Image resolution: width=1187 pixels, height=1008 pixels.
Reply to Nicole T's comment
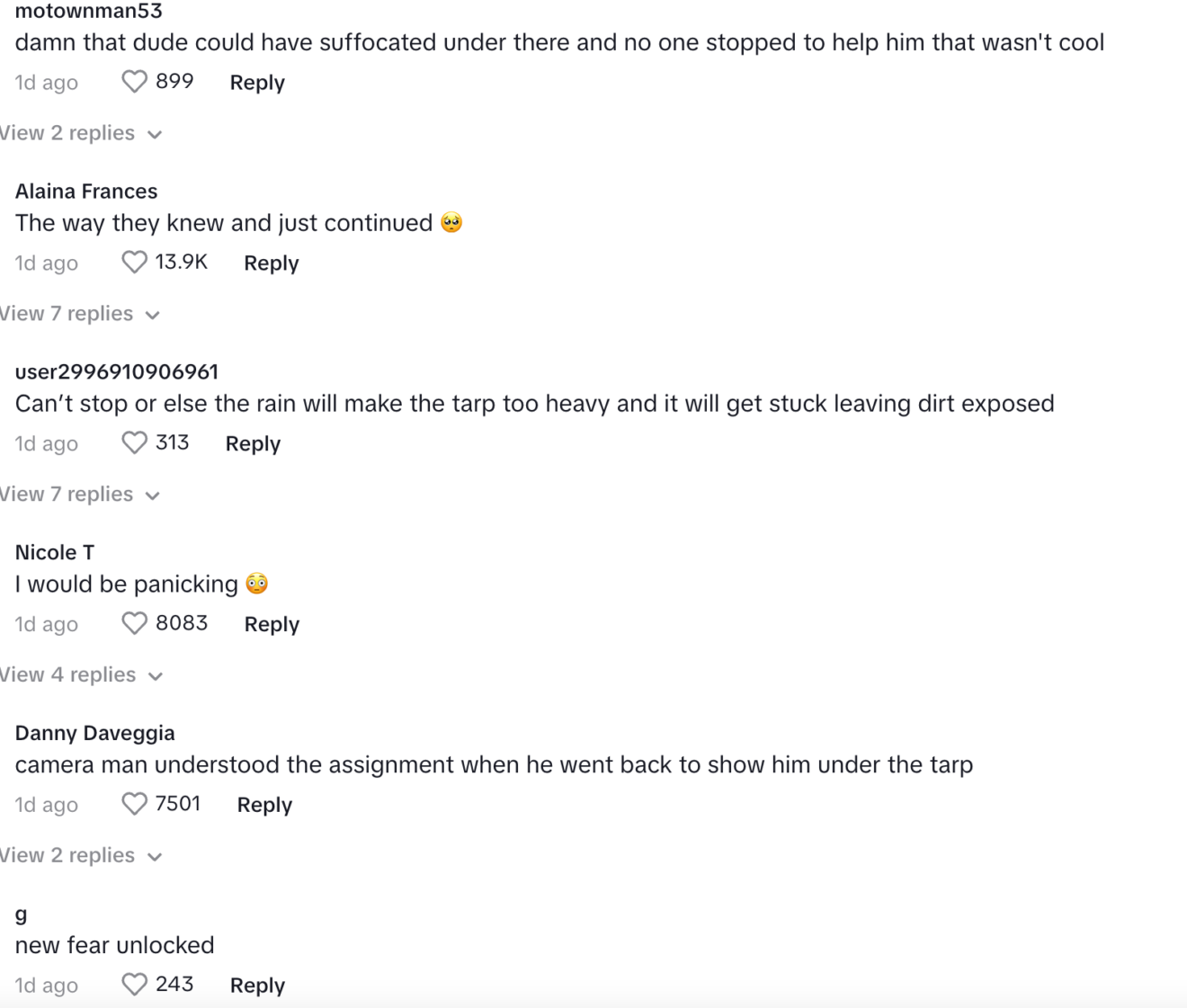pyautogui.click(x=272, y=624)
